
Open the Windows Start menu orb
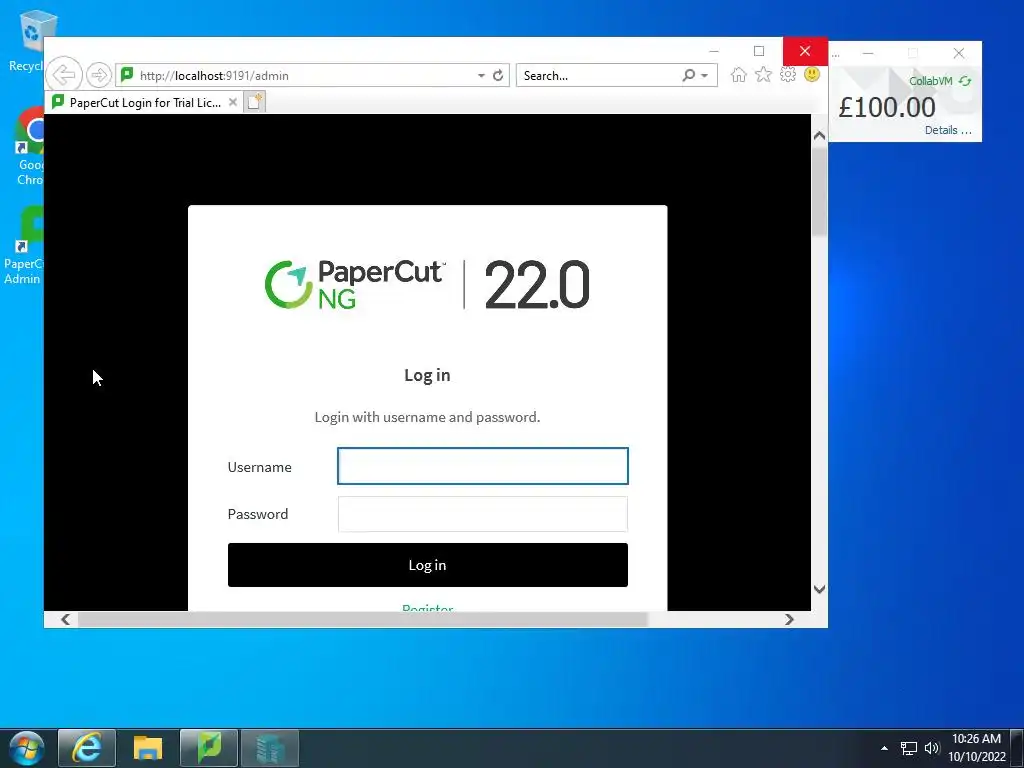[x=27, y=748]
